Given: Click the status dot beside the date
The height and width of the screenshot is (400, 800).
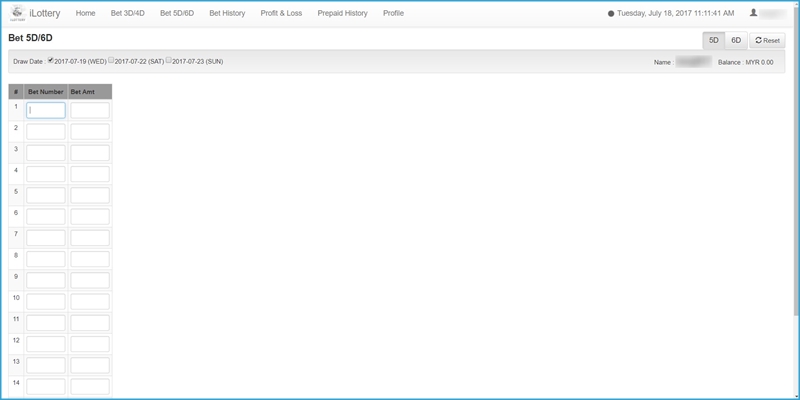Looking at the screenshot, I should coord(611,14).
